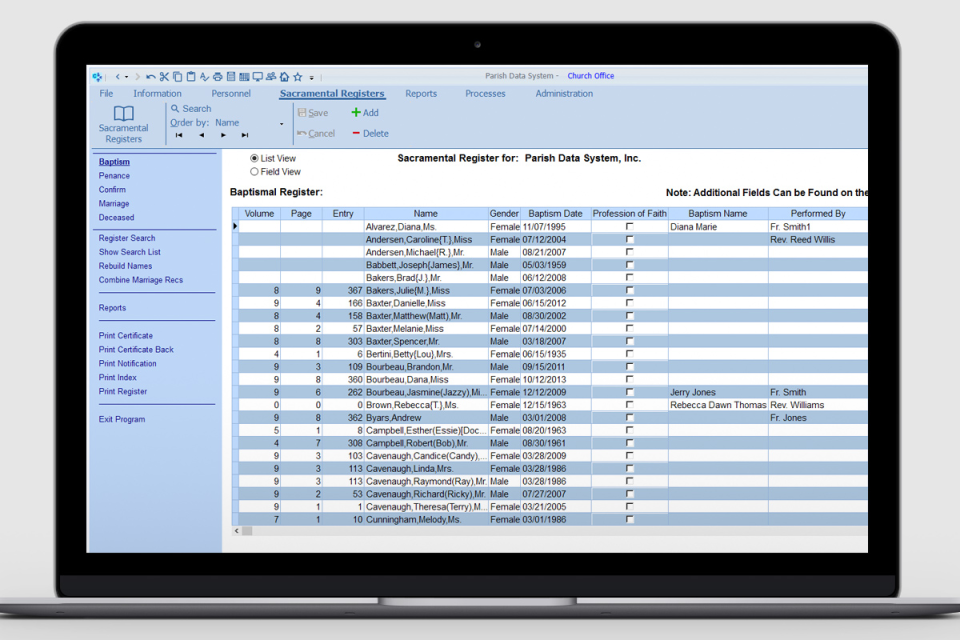
Task: Open the Personnel tab
Action: point(231,94)
